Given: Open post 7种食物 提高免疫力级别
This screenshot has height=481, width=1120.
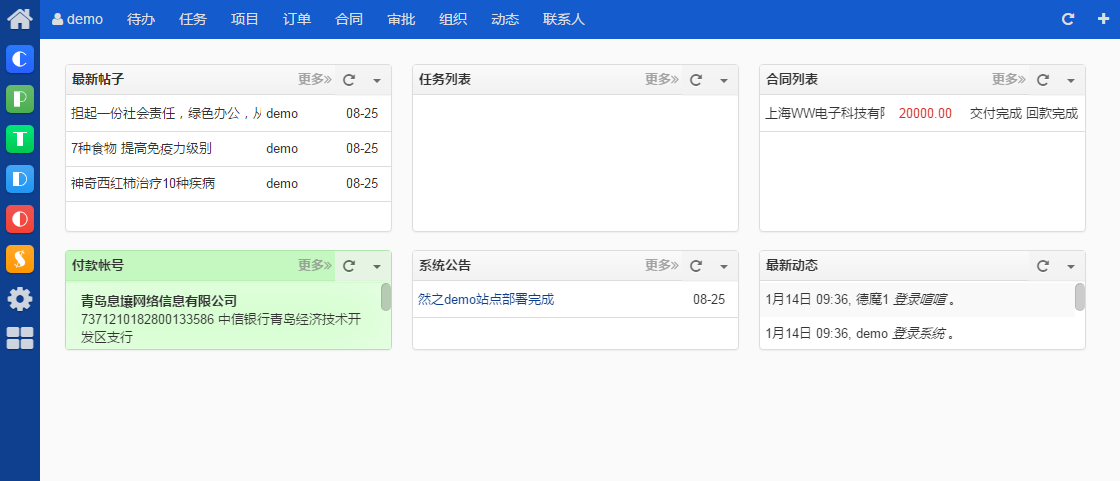Looking at the screenshot, I should point(141,149).
